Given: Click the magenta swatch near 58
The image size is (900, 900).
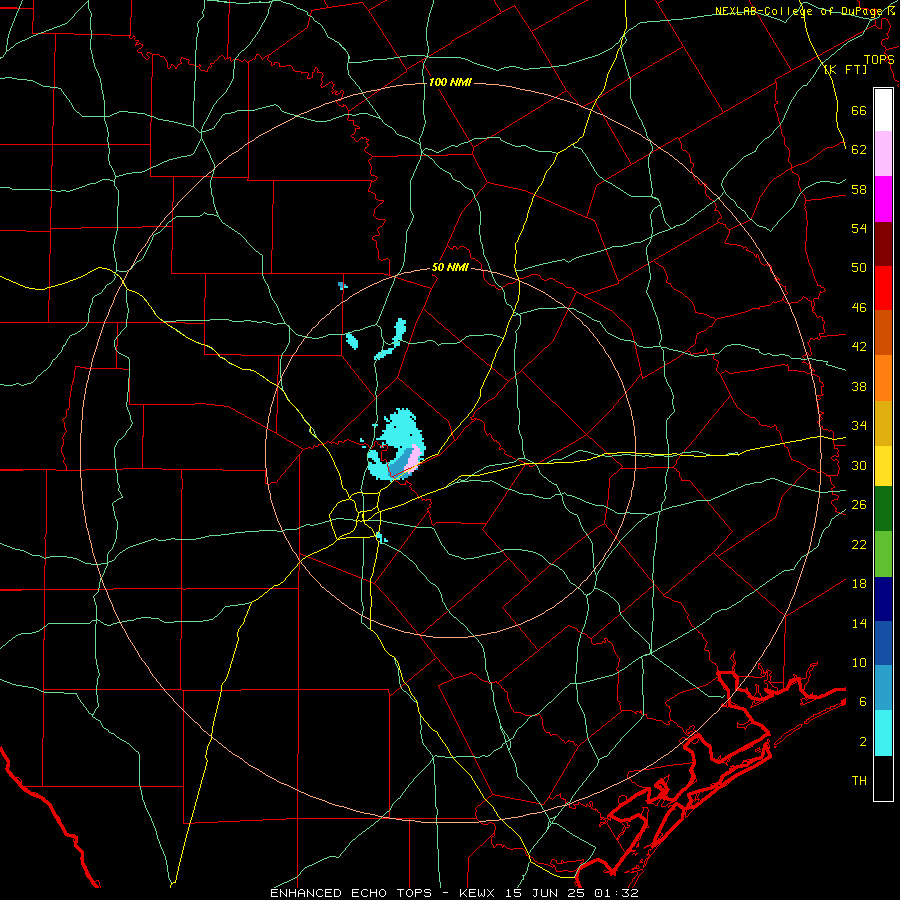Looking at the screenshot, I should (x=883, y=199).
